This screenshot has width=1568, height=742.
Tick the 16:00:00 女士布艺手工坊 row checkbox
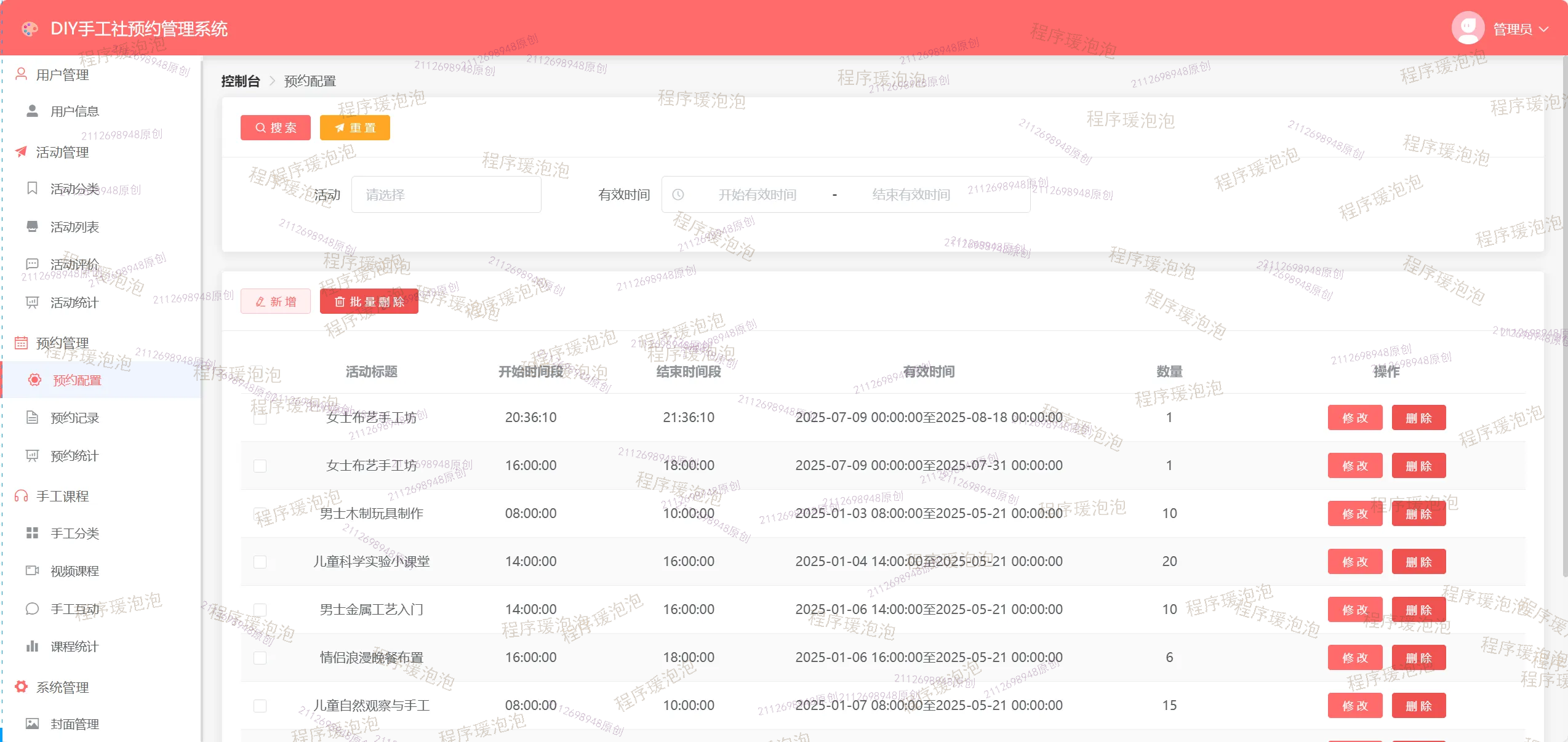pos(260,466)
